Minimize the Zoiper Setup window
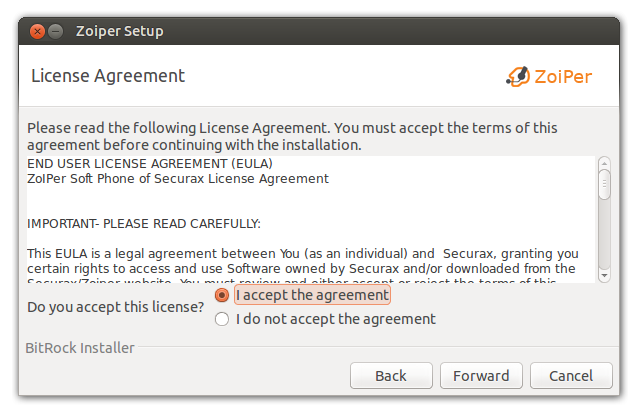Image resolution: width=639 pixels, height=417 pixels. pyautogui.click(x=55, y=31)
